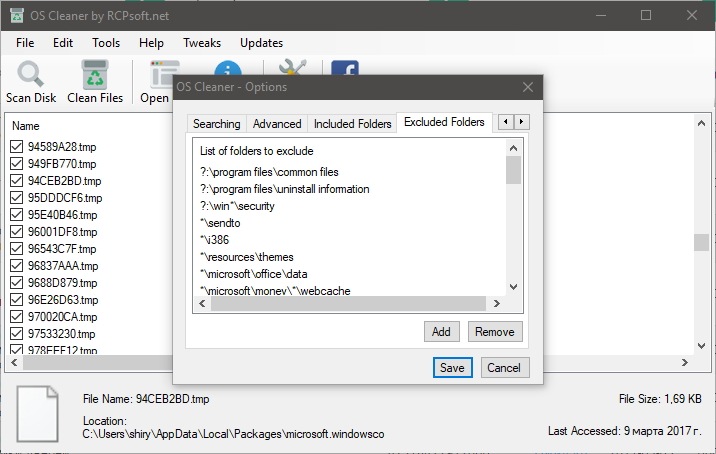The width and height of the screenshot is (716, 454).
Task: Click the blue info toolbar icon
Action: click(227, 68)
